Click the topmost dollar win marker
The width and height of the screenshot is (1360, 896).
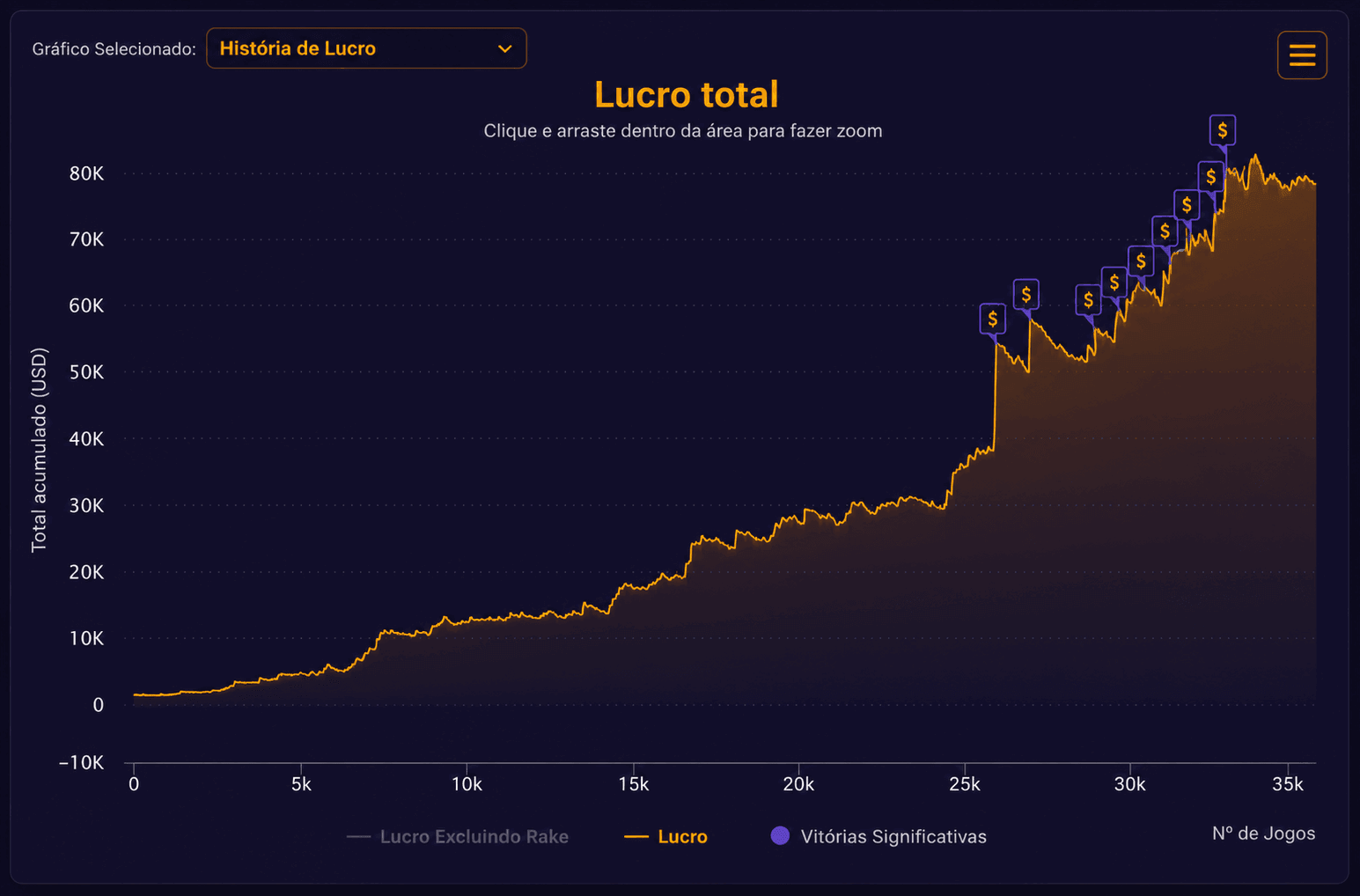point(1223,131)
